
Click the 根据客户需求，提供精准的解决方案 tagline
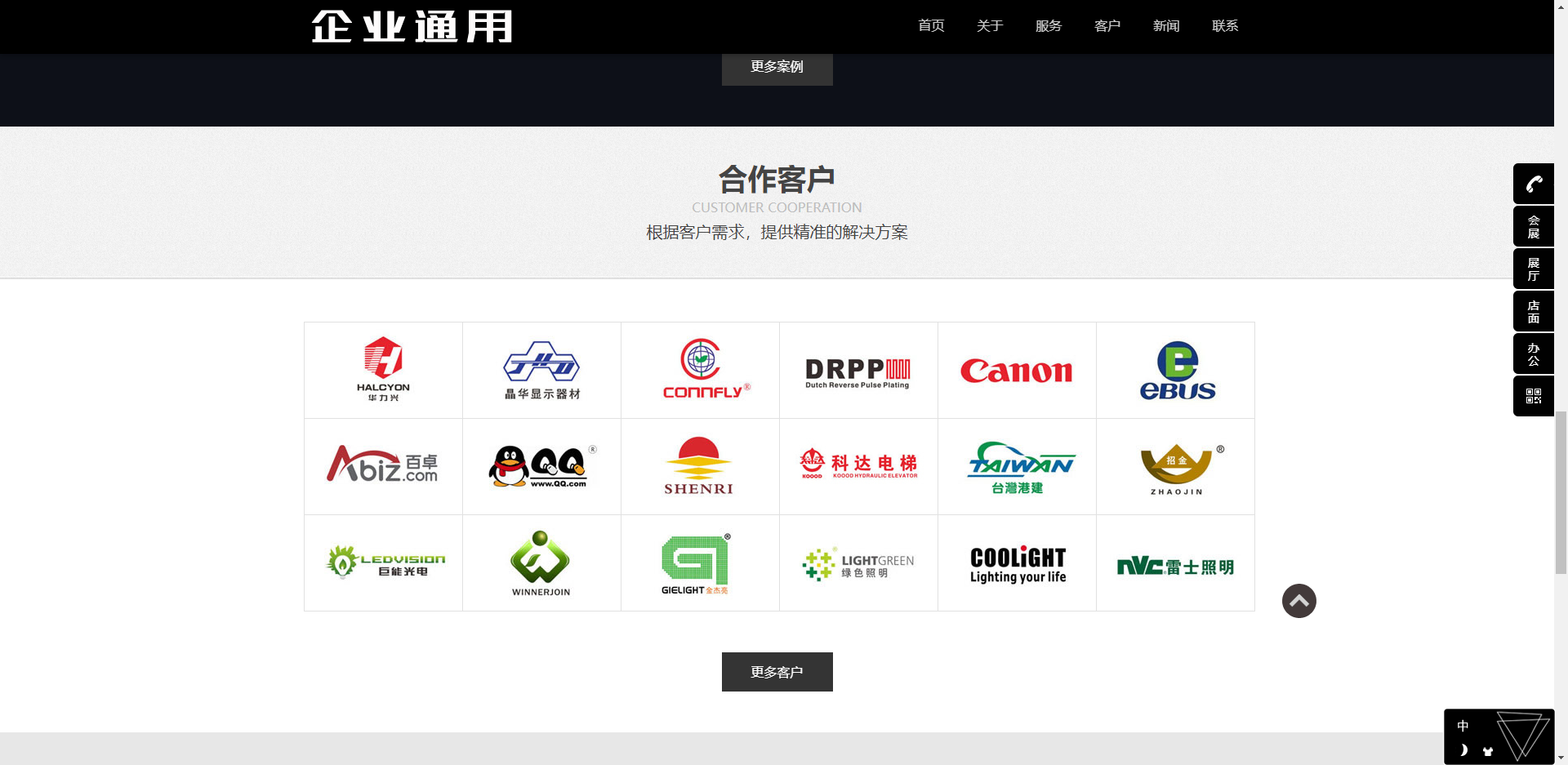pos(777,233)
